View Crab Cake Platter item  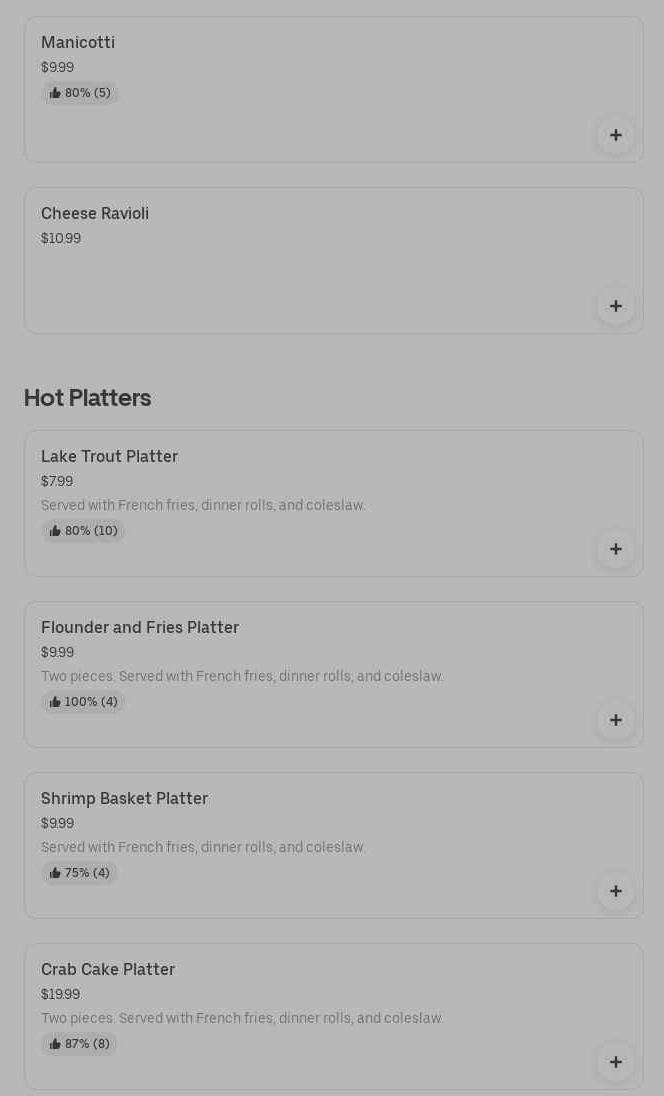(x=108, y=970)
